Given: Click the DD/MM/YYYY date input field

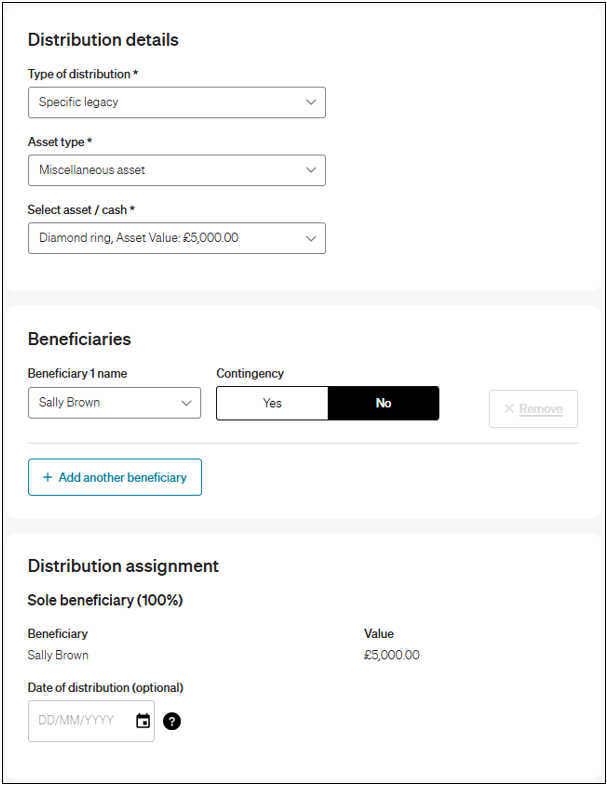Looking at the screenshot, I should (x=80, y=721).
